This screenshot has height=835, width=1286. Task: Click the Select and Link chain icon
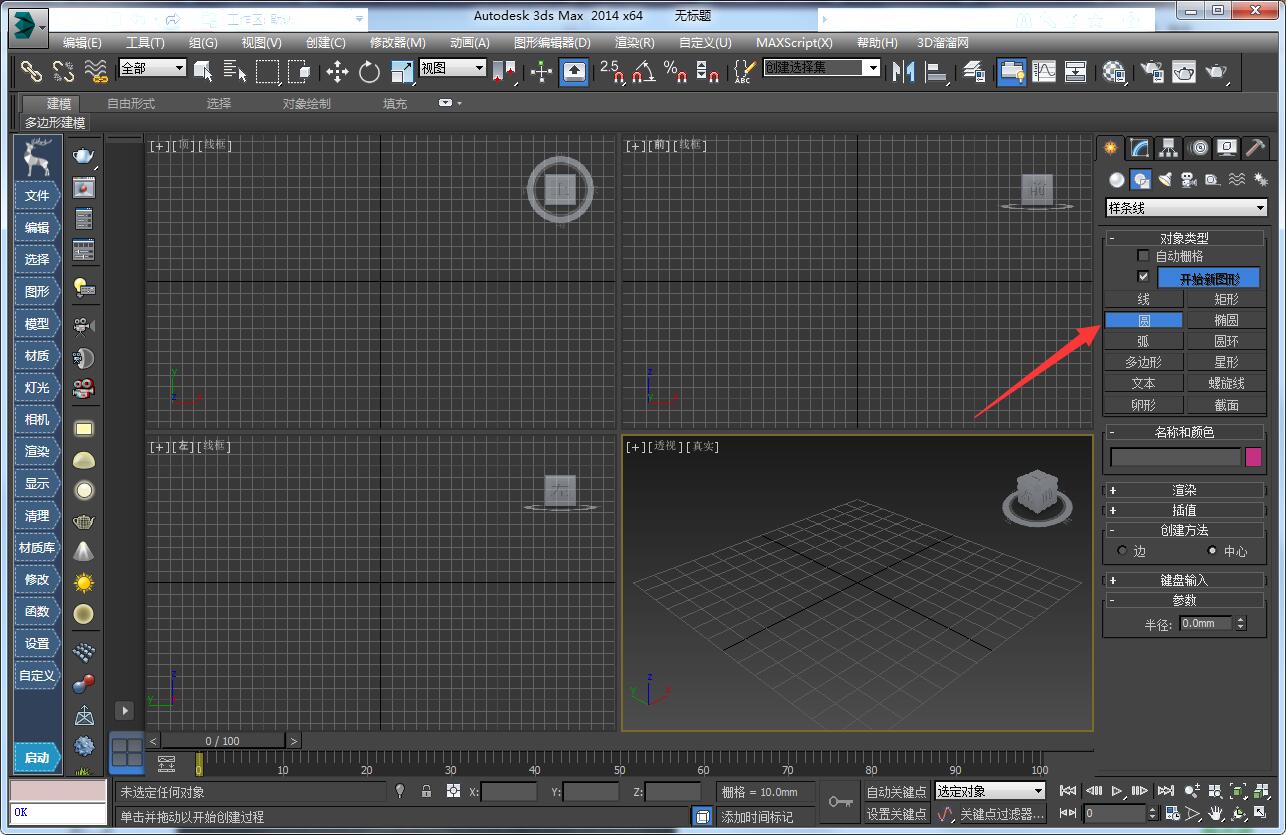click(32, 71)
